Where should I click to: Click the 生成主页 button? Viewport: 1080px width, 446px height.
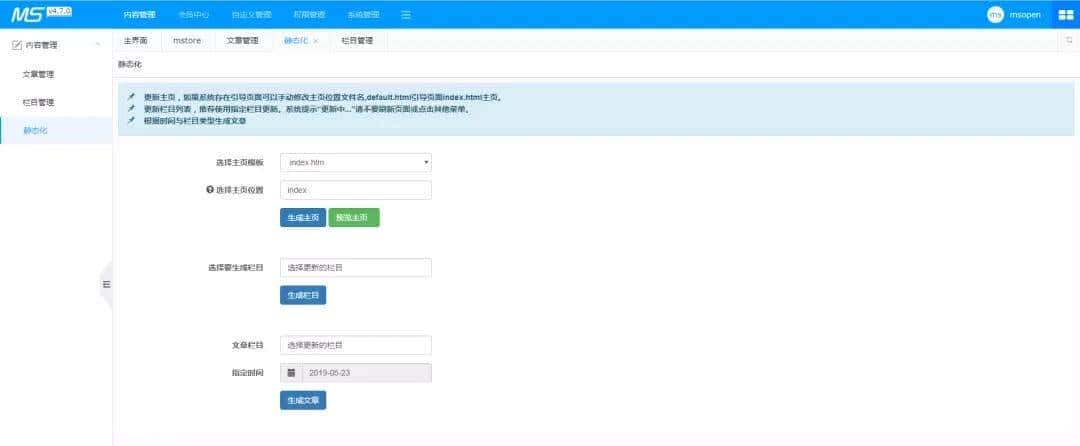[x=303, y=217]
